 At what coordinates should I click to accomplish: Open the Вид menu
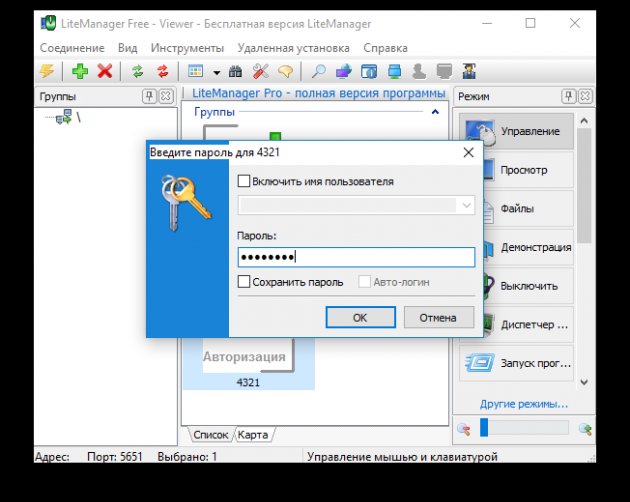click(x=127, y=48)
